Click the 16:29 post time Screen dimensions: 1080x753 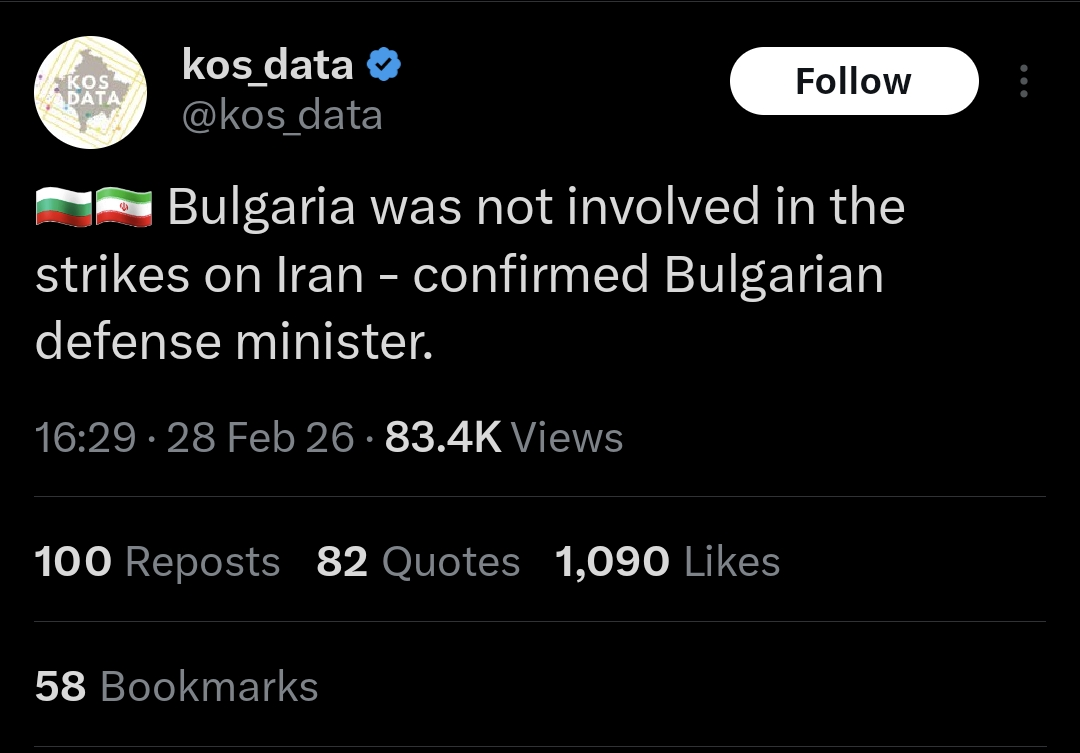[x=85, y=437]
